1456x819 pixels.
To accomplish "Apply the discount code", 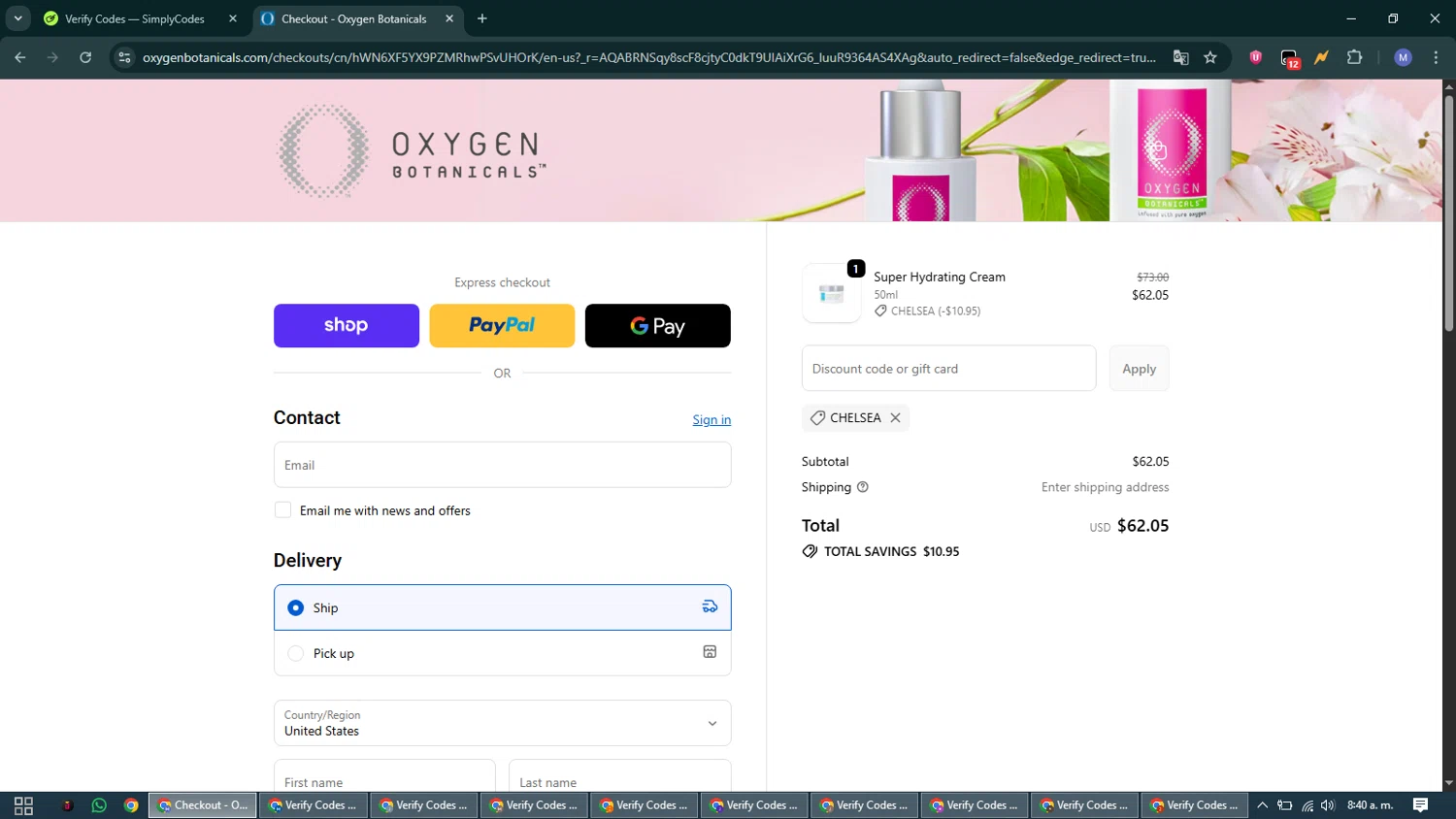I will pos(1139,369).
